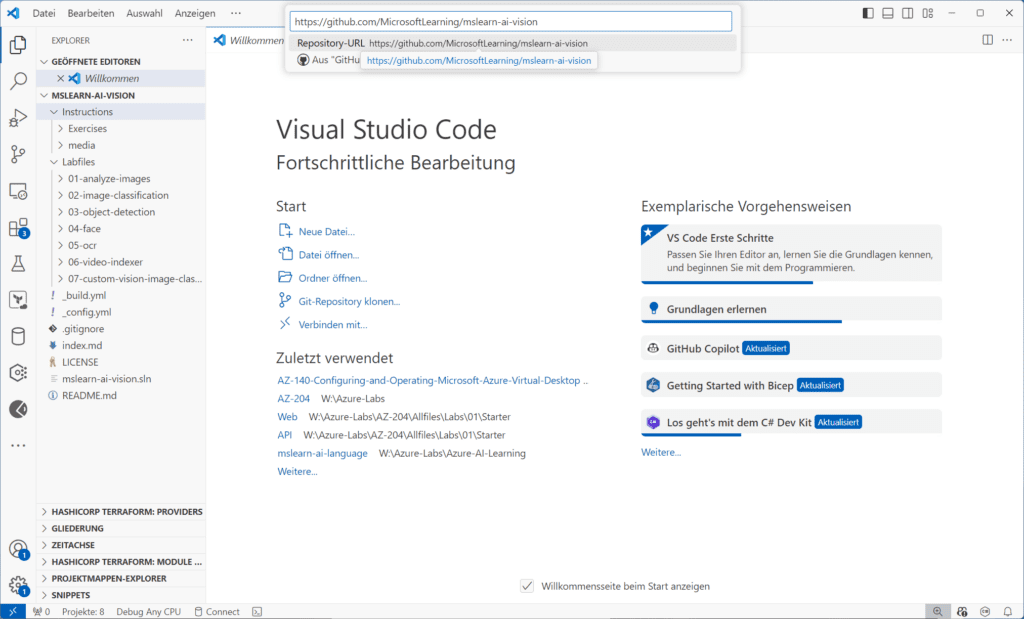This screenshot has width=1024, height=619.
Task: Open Customize Layout button in title bar
Action: point(928,13)
